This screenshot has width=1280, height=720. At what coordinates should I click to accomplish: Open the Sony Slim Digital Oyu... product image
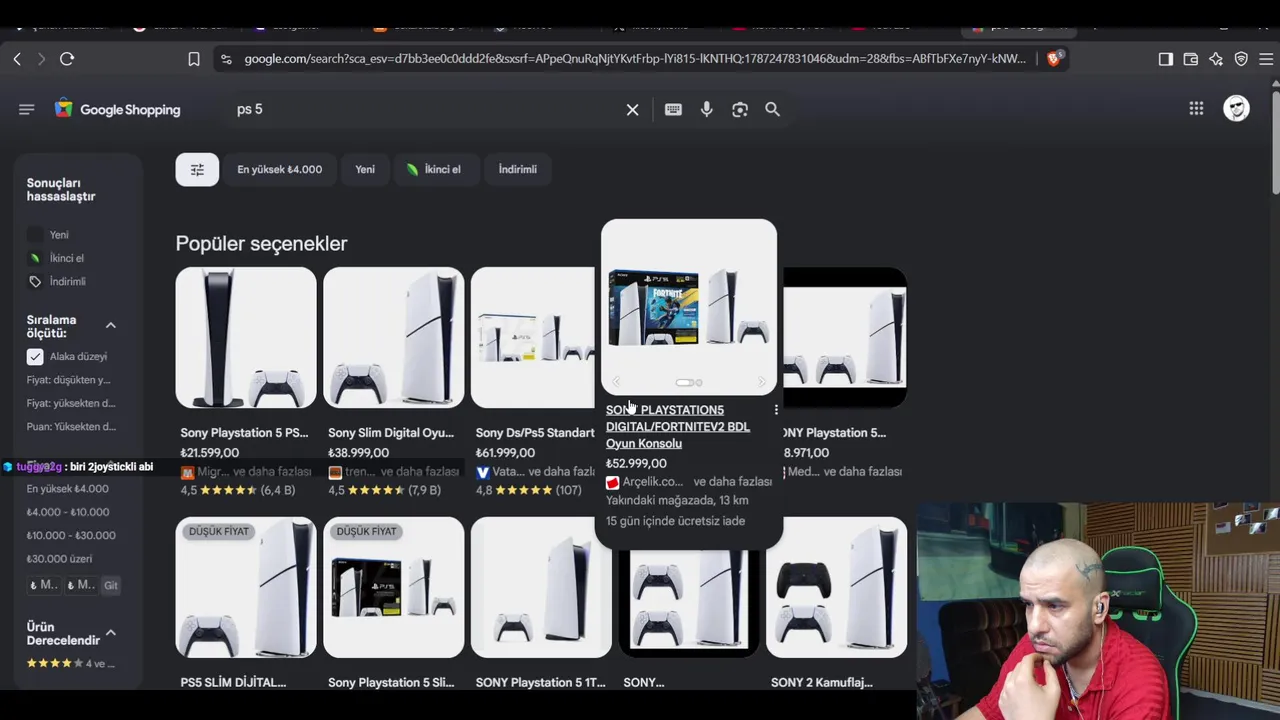pos(394,337)
